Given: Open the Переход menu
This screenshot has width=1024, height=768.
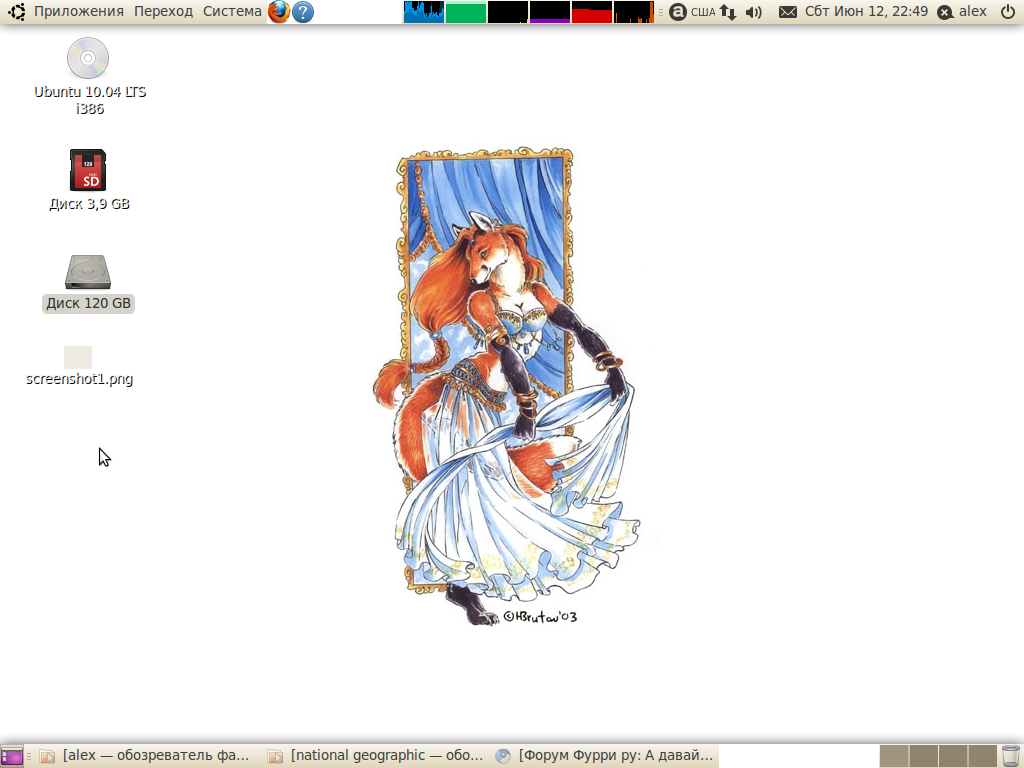Looking at the screenshot, I should (x=163, y=12).
